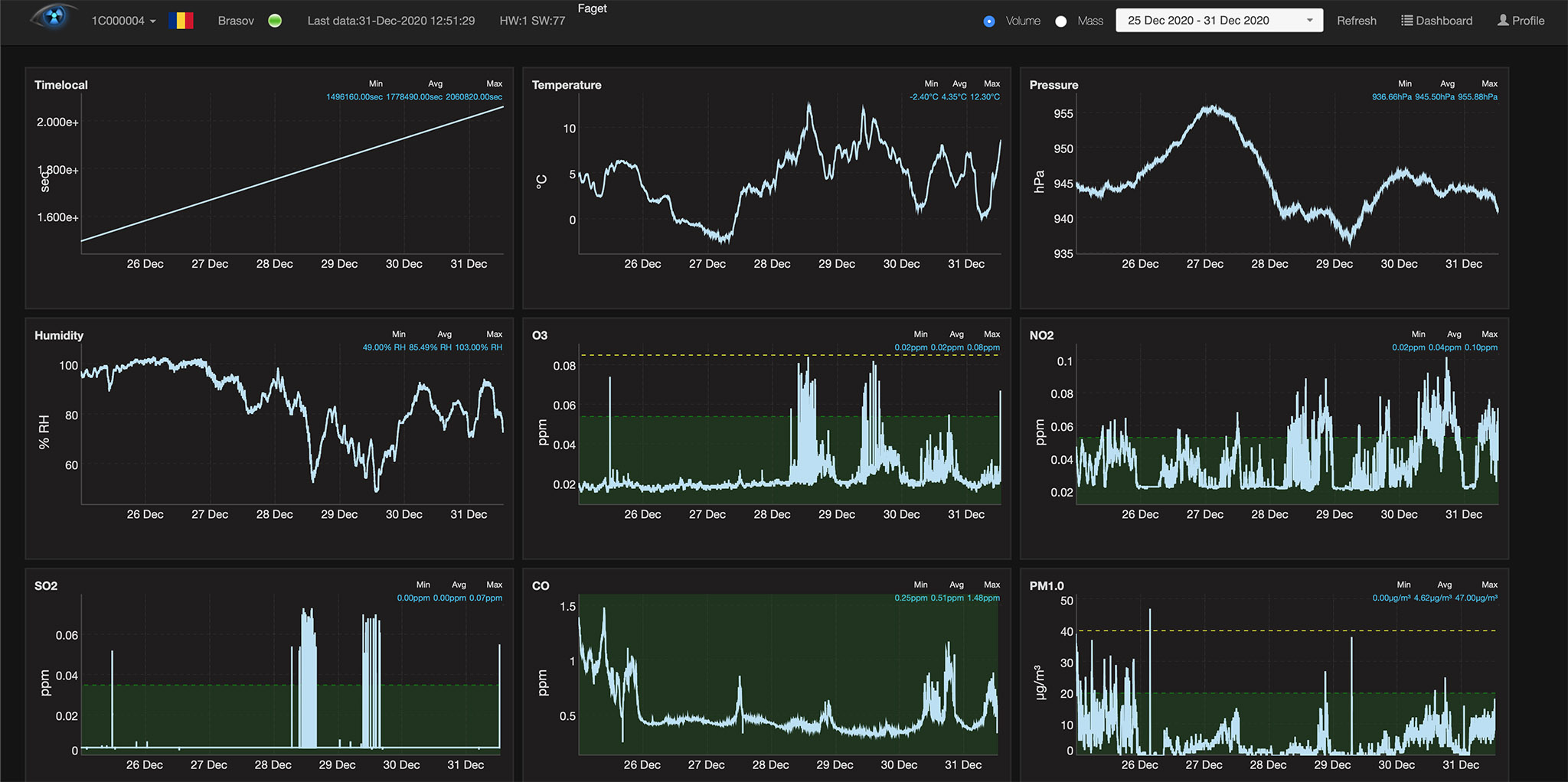Click the Brasov location label
Viewport: 1568px width, 782px height.
[235, 21]
